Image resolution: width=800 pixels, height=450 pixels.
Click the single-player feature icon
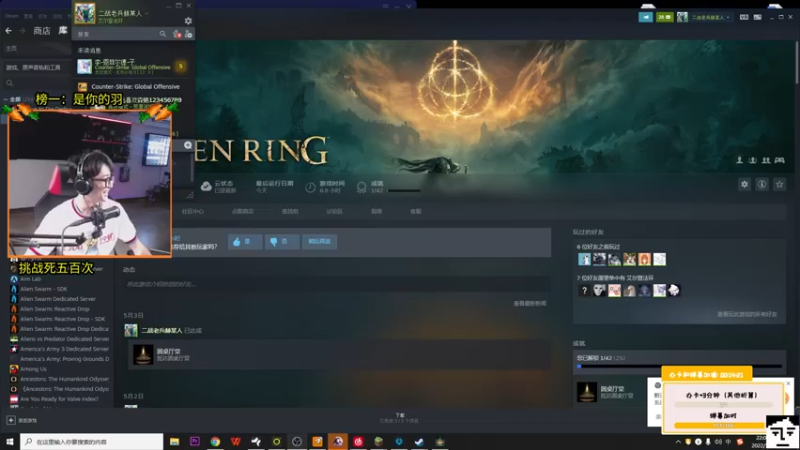[x=739, y=160]
